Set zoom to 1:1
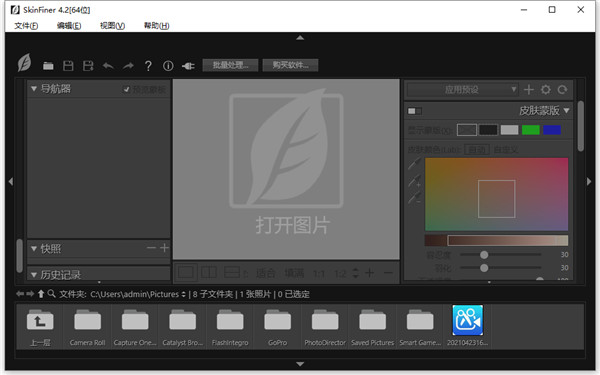Image resolution: width=600 pixels, height=375 pixels. pyautogui.click(x=319, y=274)
